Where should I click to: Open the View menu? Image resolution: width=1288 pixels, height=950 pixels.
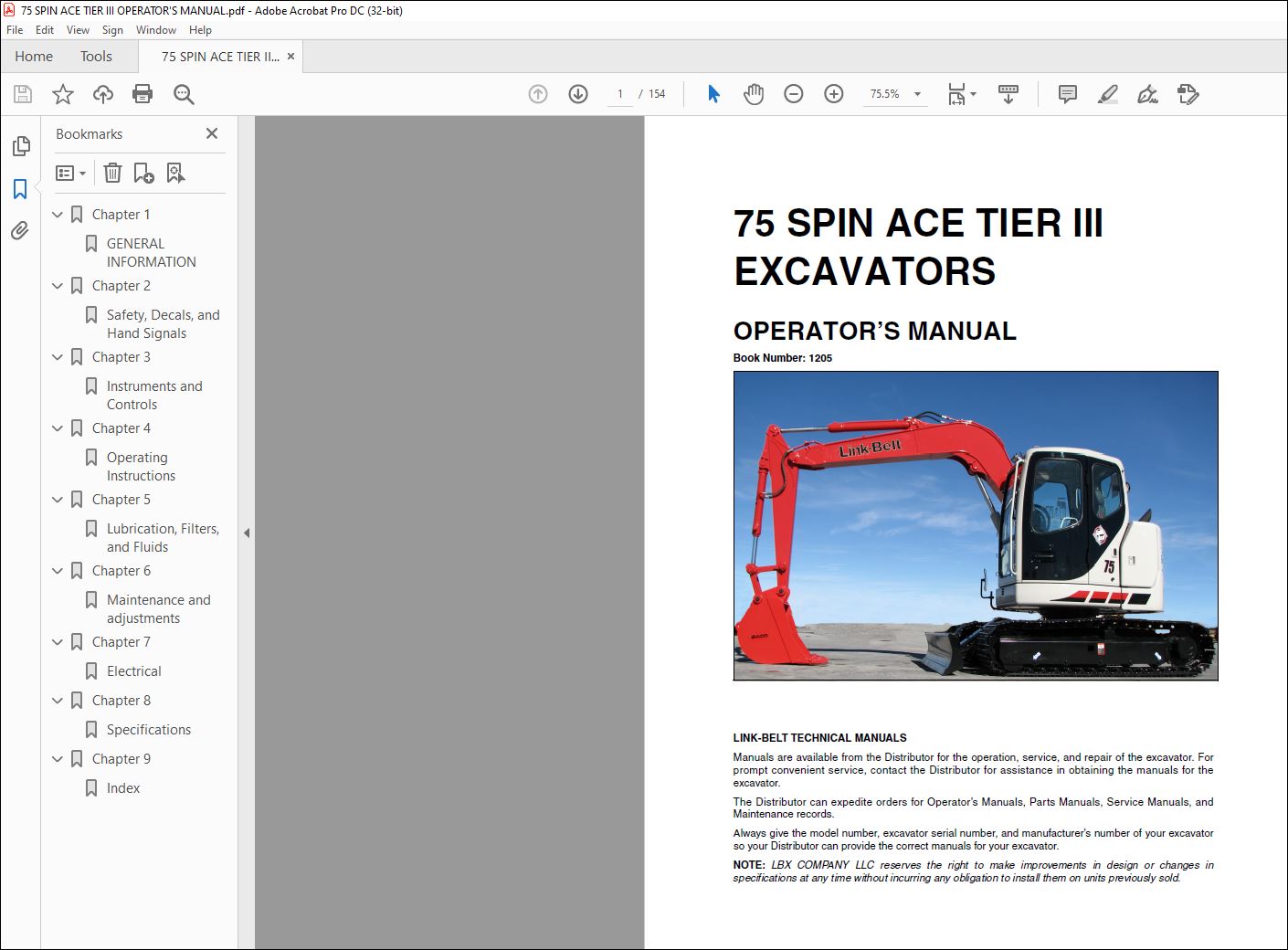78,30
